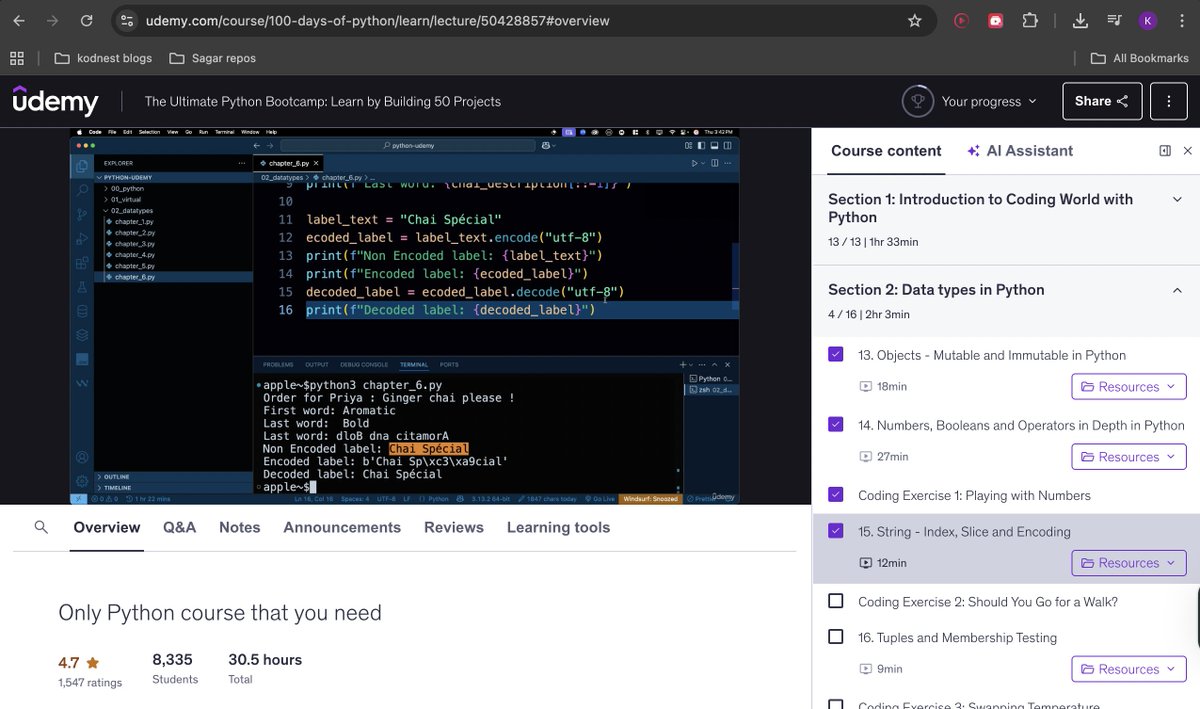Open Resources dropdown for lecture 14
1200x709 pixels.
(x=1129, y=457)
